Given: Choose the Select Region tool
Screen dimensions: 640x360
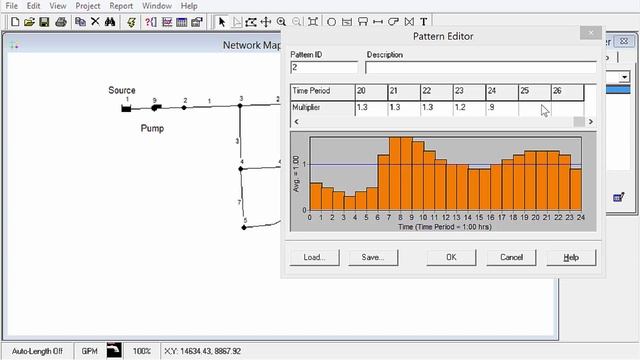Looking at the screenshot, I should click(251, 22).
